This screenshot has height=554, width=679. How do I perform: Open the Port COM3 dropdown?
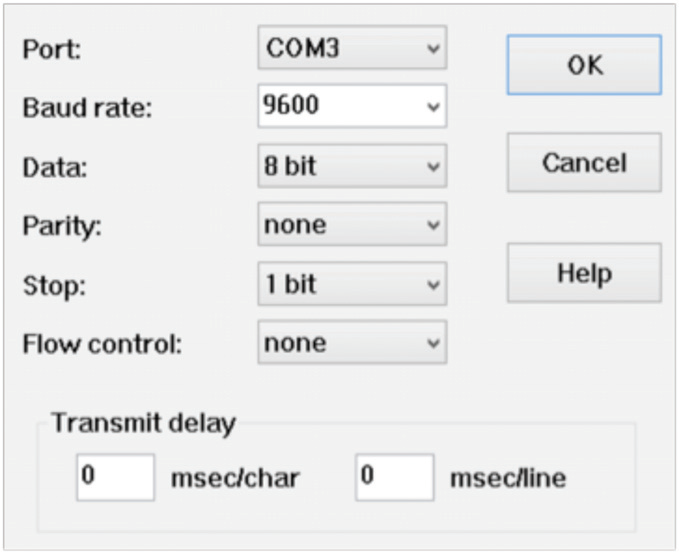pos(352,48)
